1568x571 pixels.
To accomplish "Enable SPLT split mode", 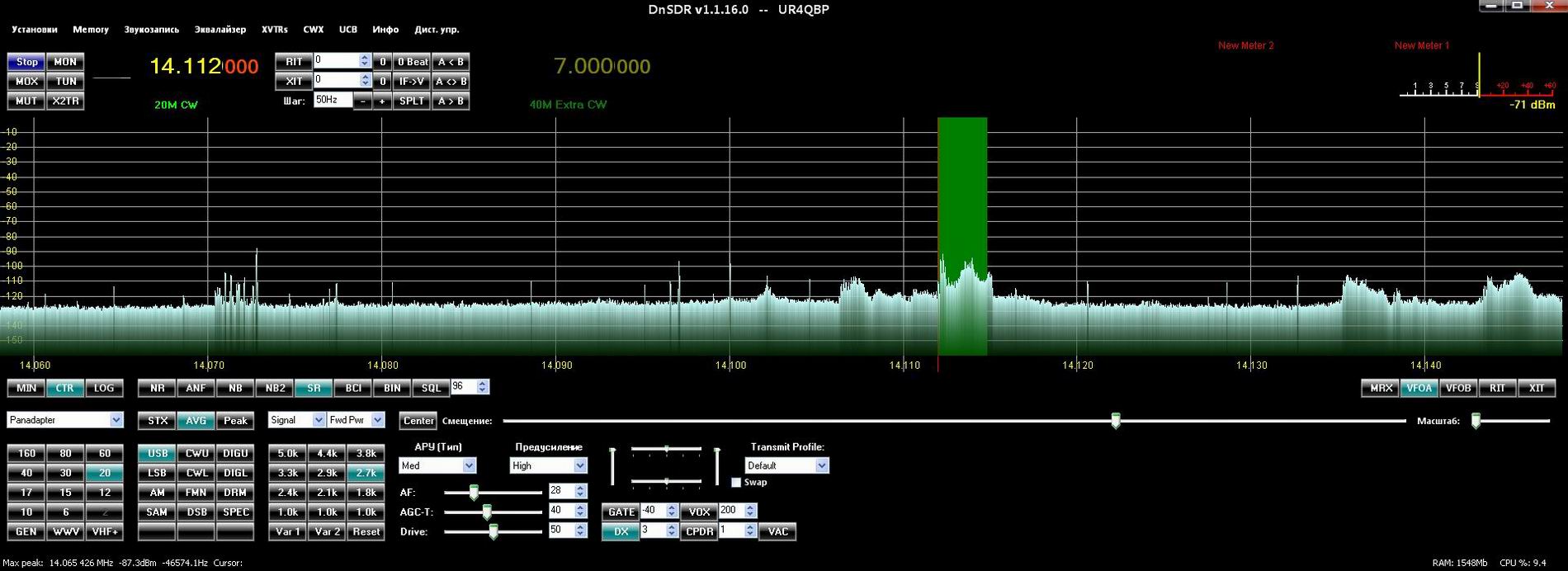I will pyautogui.click(x=412, y=101).
